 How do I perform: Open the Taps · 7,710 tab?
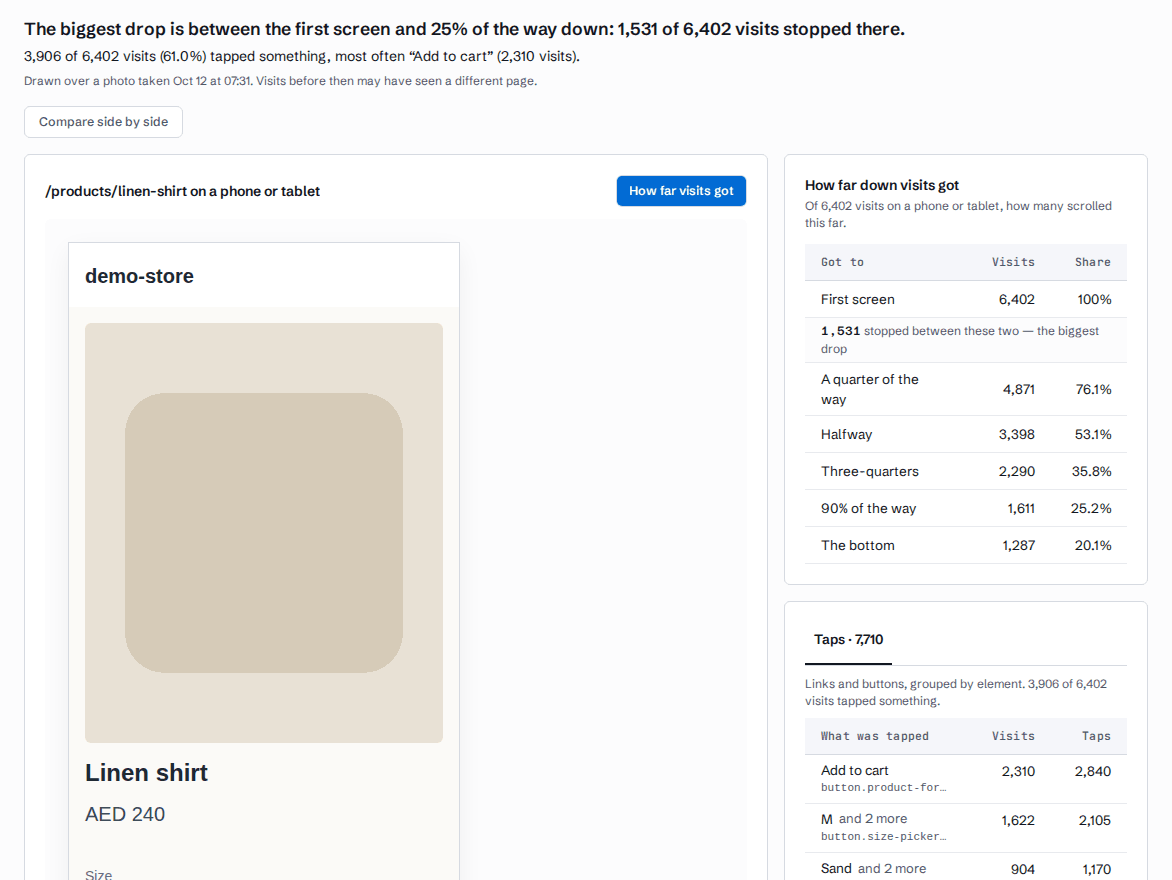pyautogui.click(x=848, y=640)
